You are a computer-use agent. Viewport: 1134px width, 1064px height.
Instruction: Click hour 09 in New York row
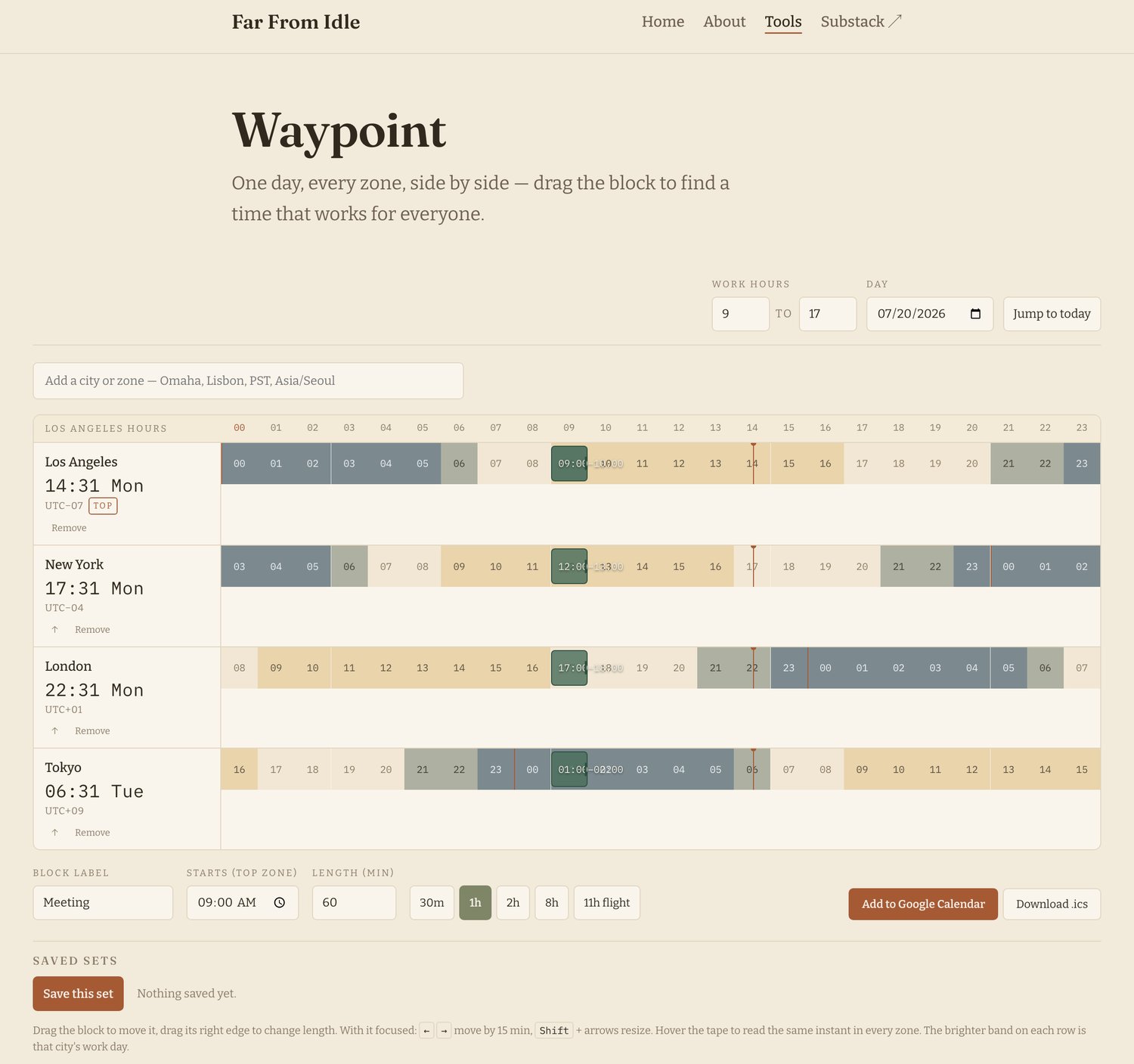click(459, 566)
